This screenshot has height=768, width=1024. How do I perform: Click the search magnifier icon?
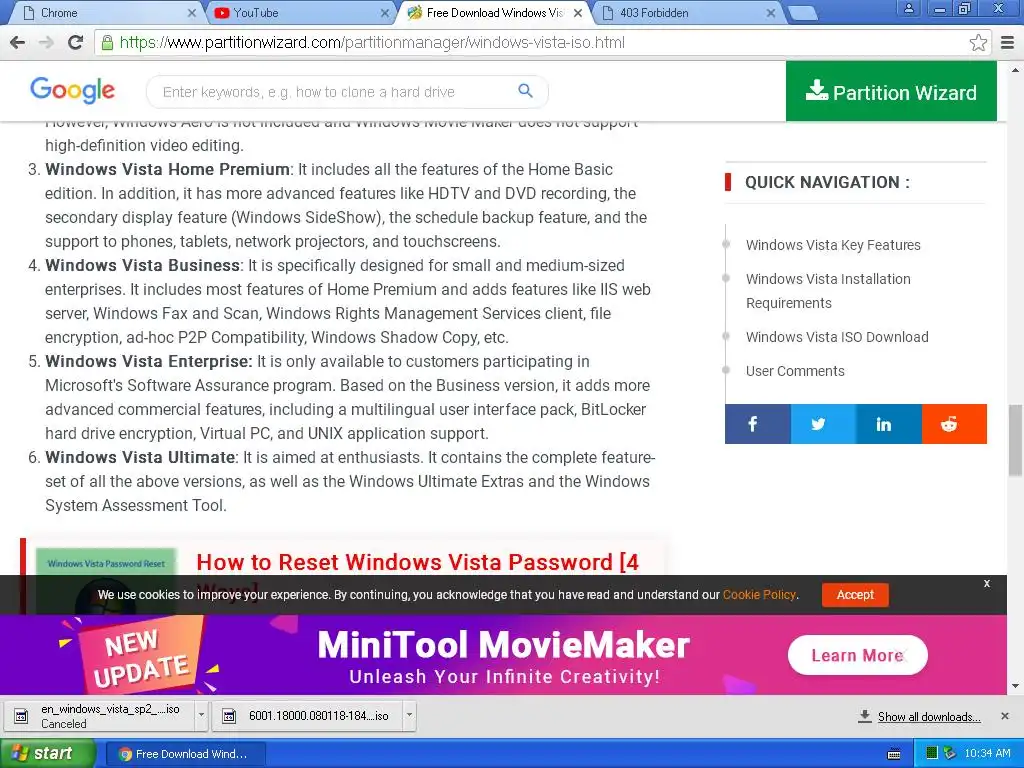(525, 91)
